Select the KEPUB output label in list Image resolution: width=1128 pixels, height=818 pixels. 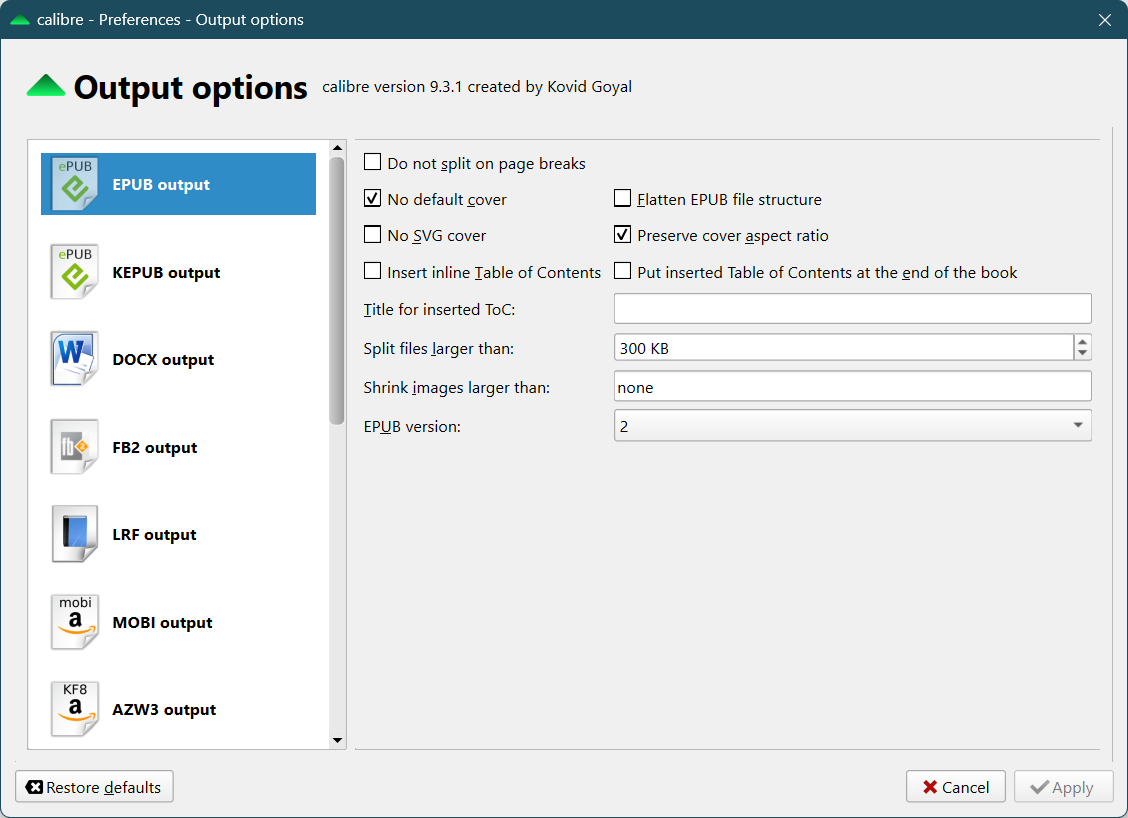(166, 272)
